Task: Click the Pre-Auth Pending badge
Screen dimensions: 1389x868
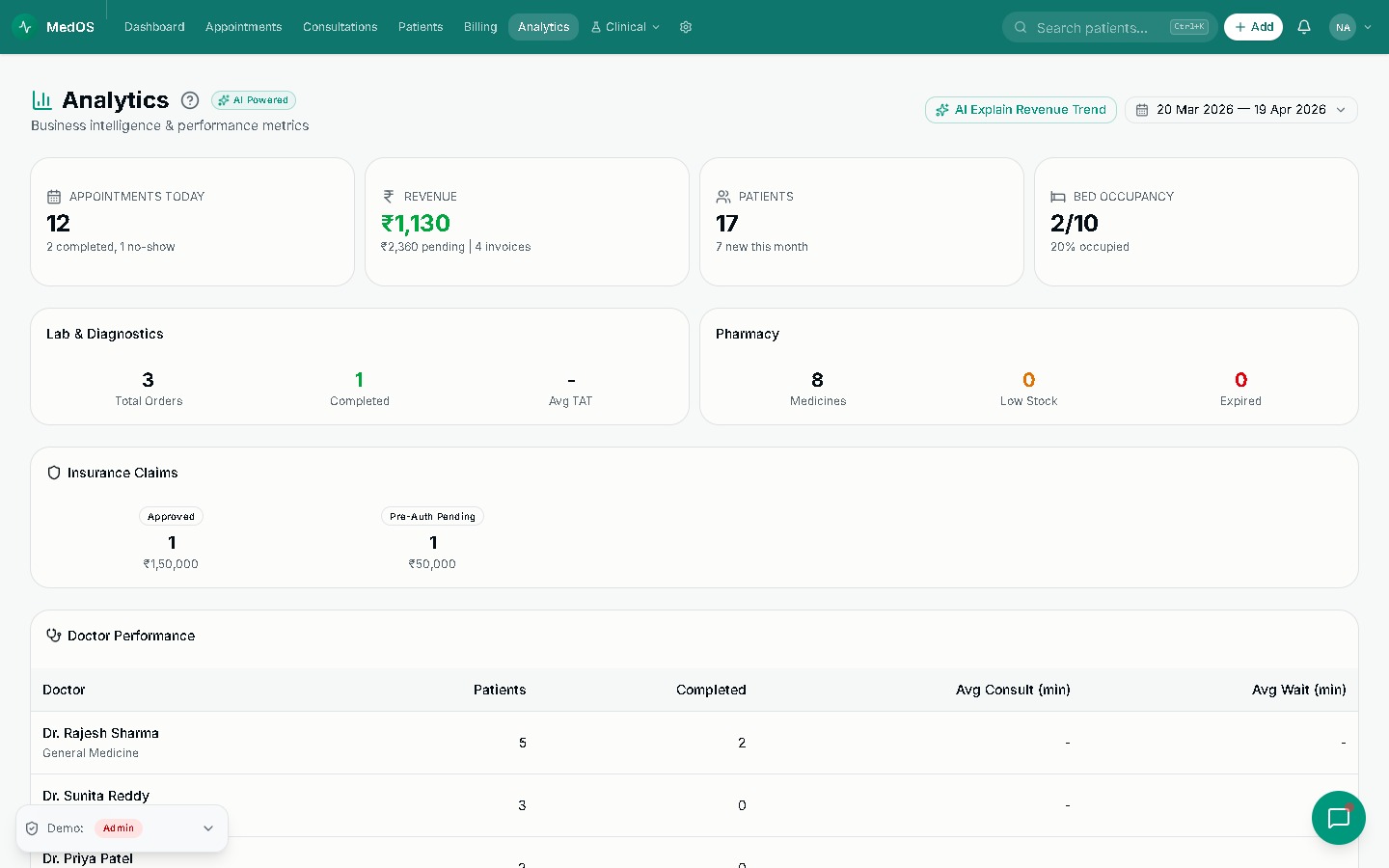Action: coord(432,517)
